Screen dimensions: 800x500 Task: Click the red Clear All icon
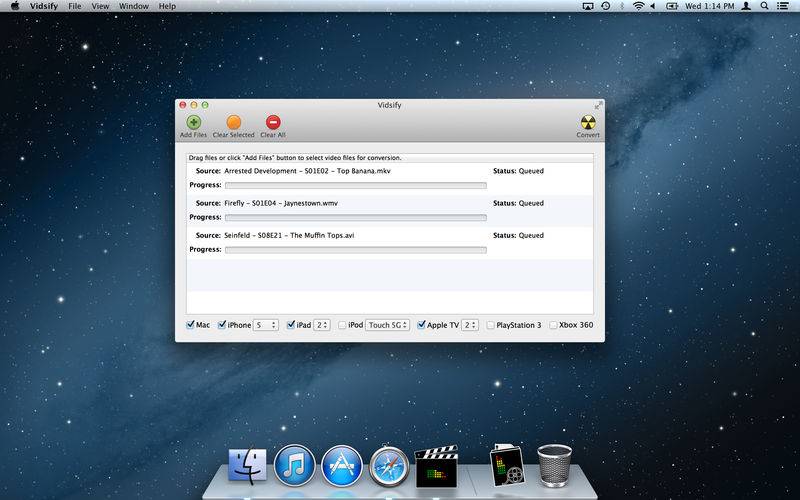point(273,122)
